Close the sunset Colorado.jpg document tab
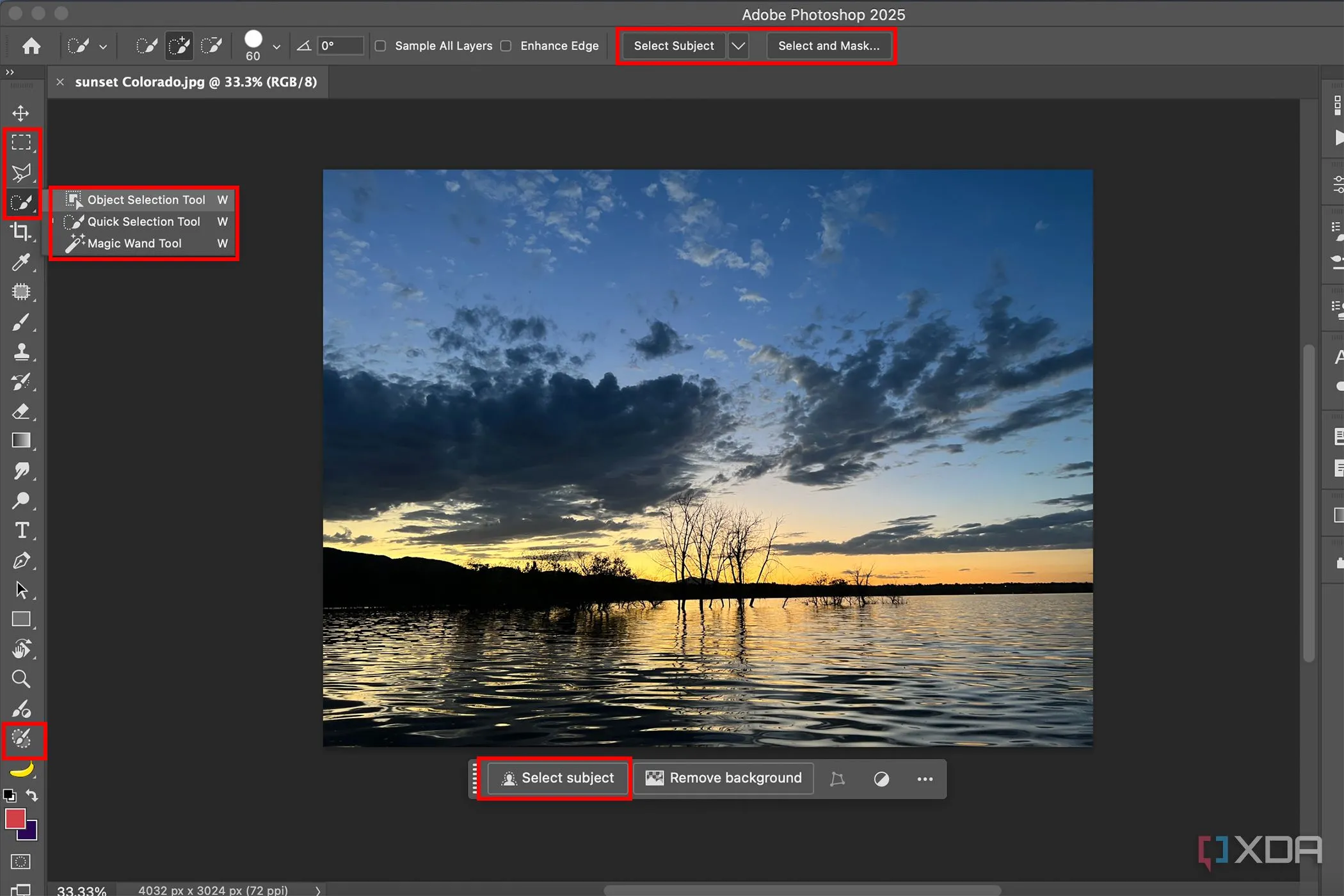 pos(60,82)
